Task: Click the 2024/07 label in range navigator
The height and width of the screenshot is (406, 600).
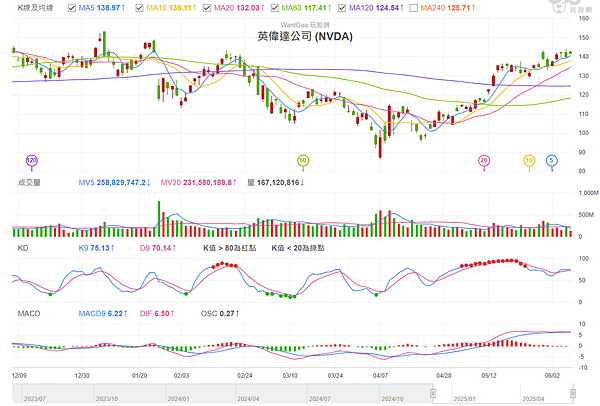Action: [320, 399]
